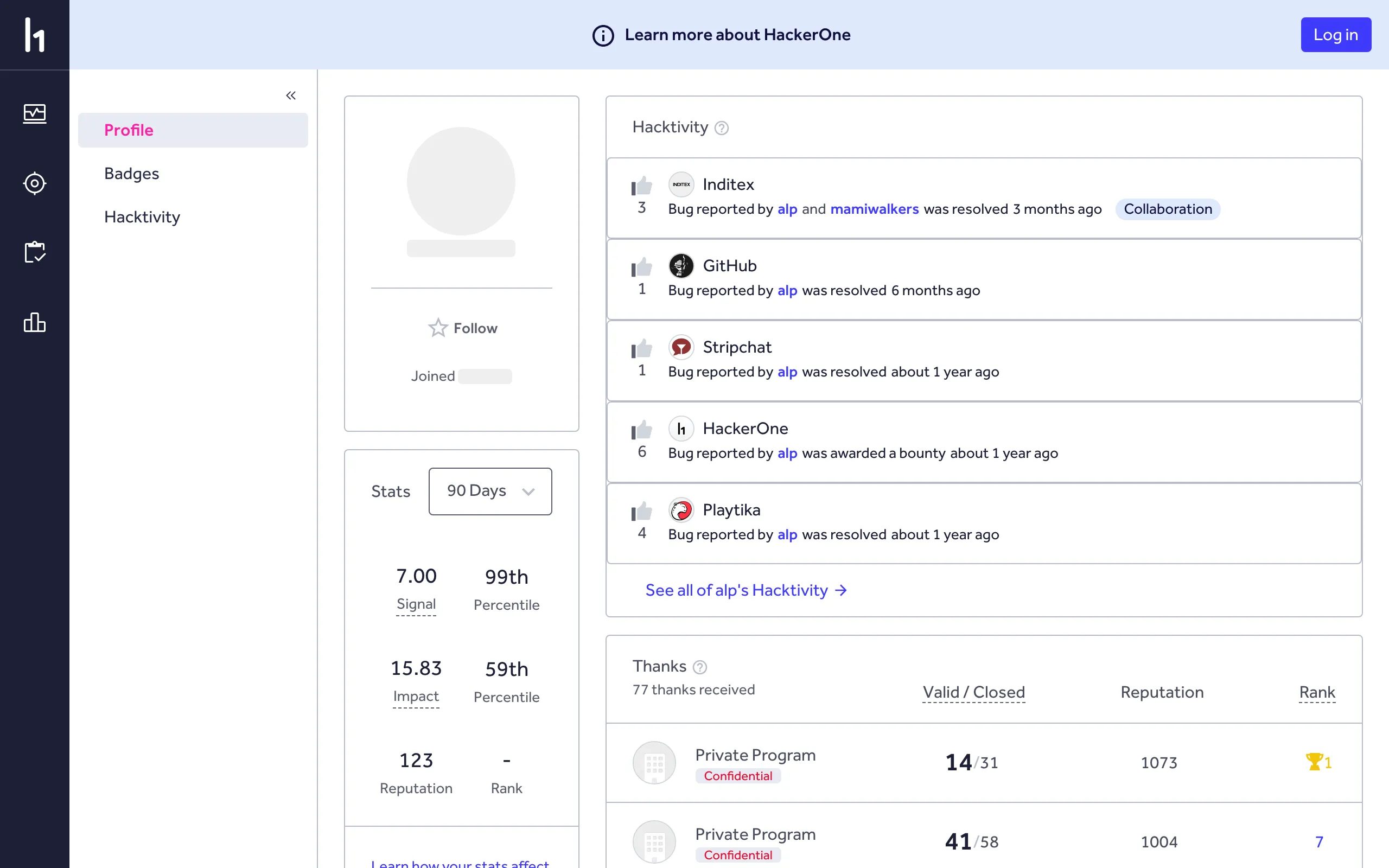Click the Signal stat label
1389x868 pixels.
tap(416, 604)
